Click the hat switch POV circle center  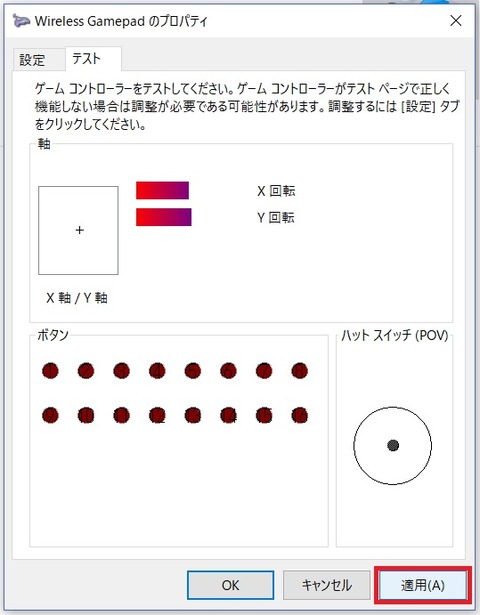point(393,445)
